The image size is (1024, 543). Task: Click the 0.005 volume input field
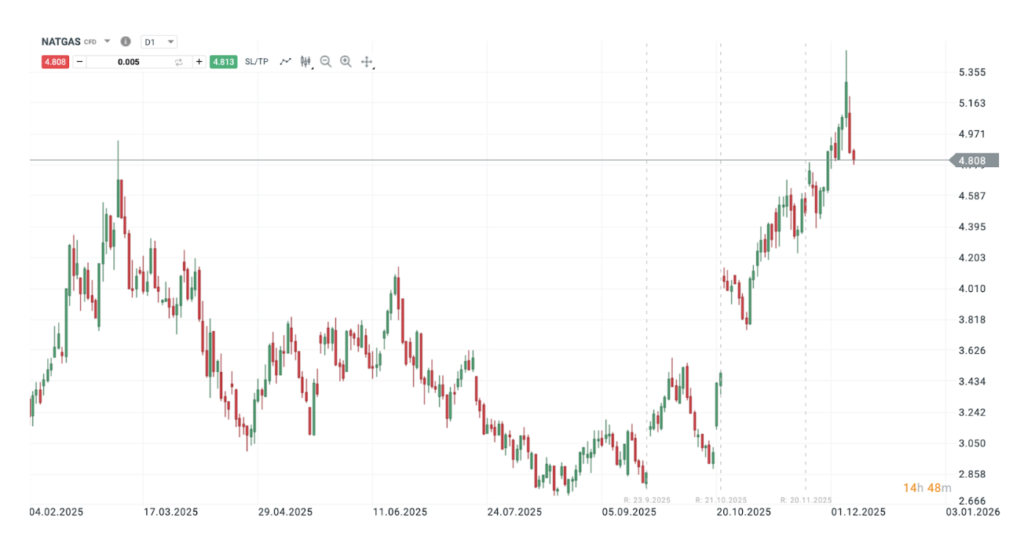pos(128,62)
